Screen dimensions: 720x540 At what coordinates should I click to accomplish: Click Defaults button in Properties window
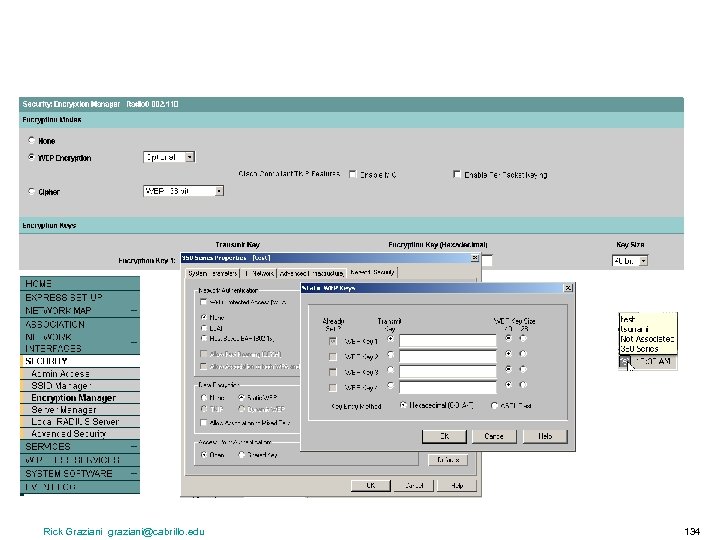click(x=448, y=460)
